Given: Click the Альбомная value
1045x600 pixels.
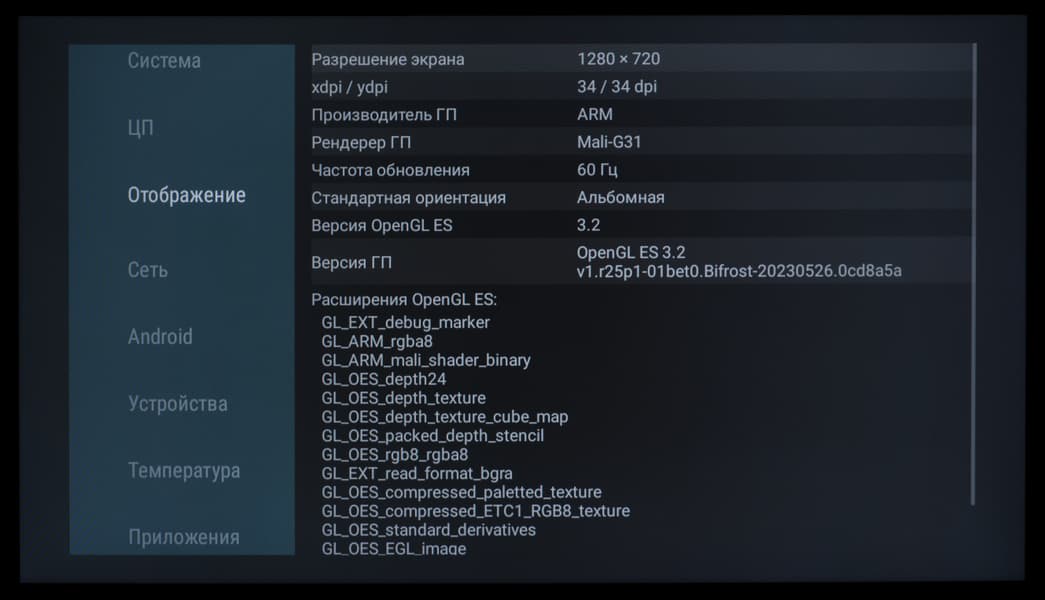Looking at the screenshot, I should pos(620,197).
